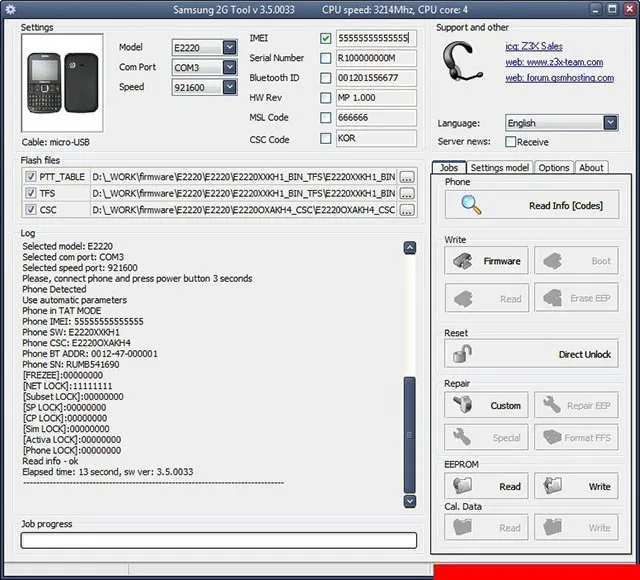Screen dimensions: 640x580
Task: Switch to the Settings model tab
Action: coord(499,168)
